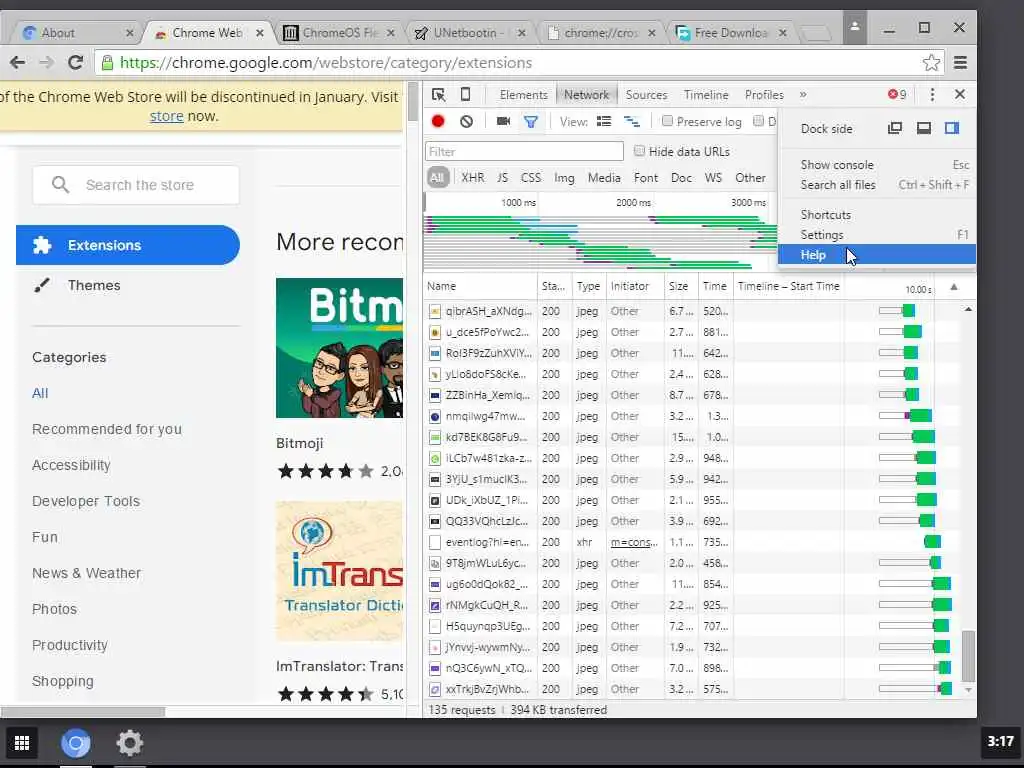Clear the network log
This screenshot has width=1024, height=768.
(466, 121)
